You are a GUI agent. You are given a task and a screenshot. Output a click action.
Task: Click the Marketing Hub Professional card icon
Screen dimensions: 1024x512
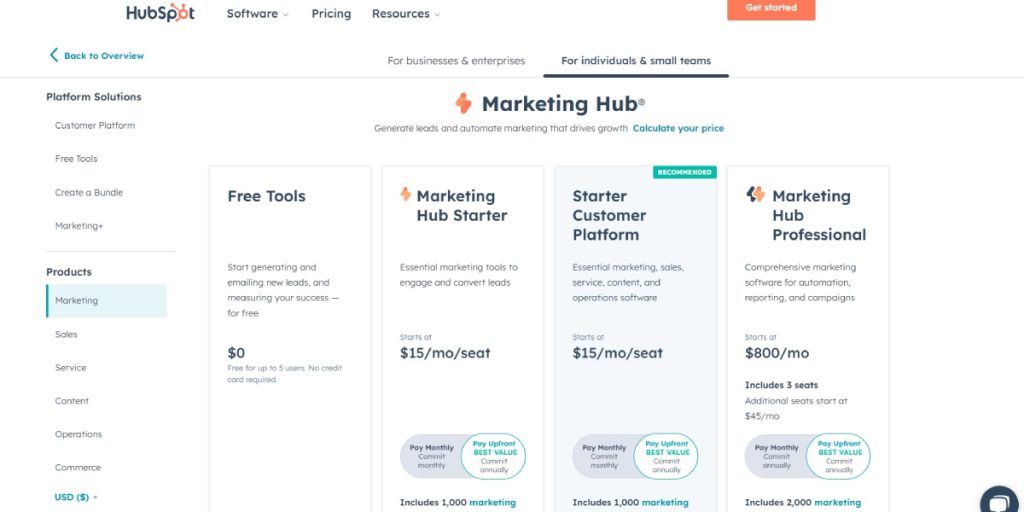755,194
